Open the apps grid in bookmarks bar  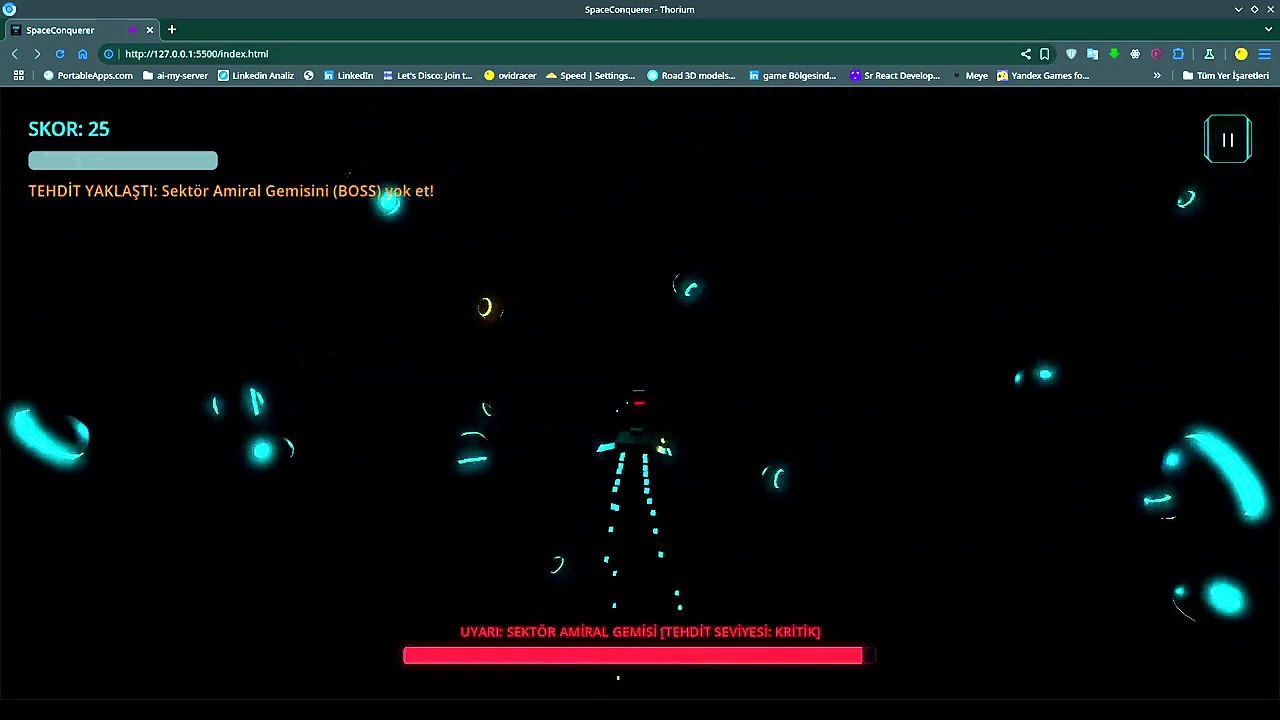[x=18, y=76]
